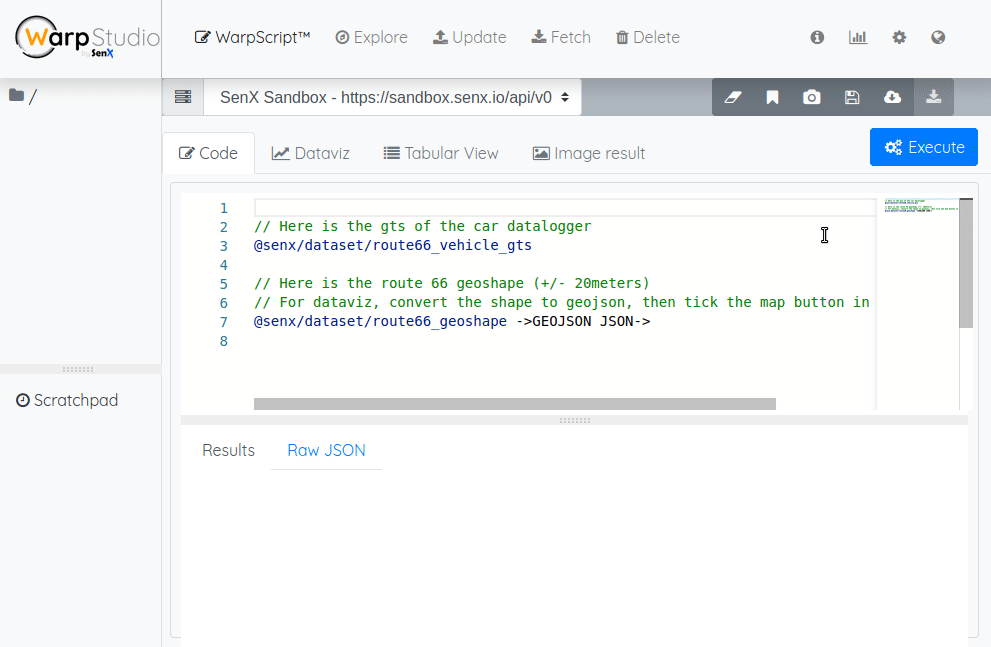Click the info circle icon
Image resolution: width=991 pixels, height=647 pixels.
(x=817, y=37)
